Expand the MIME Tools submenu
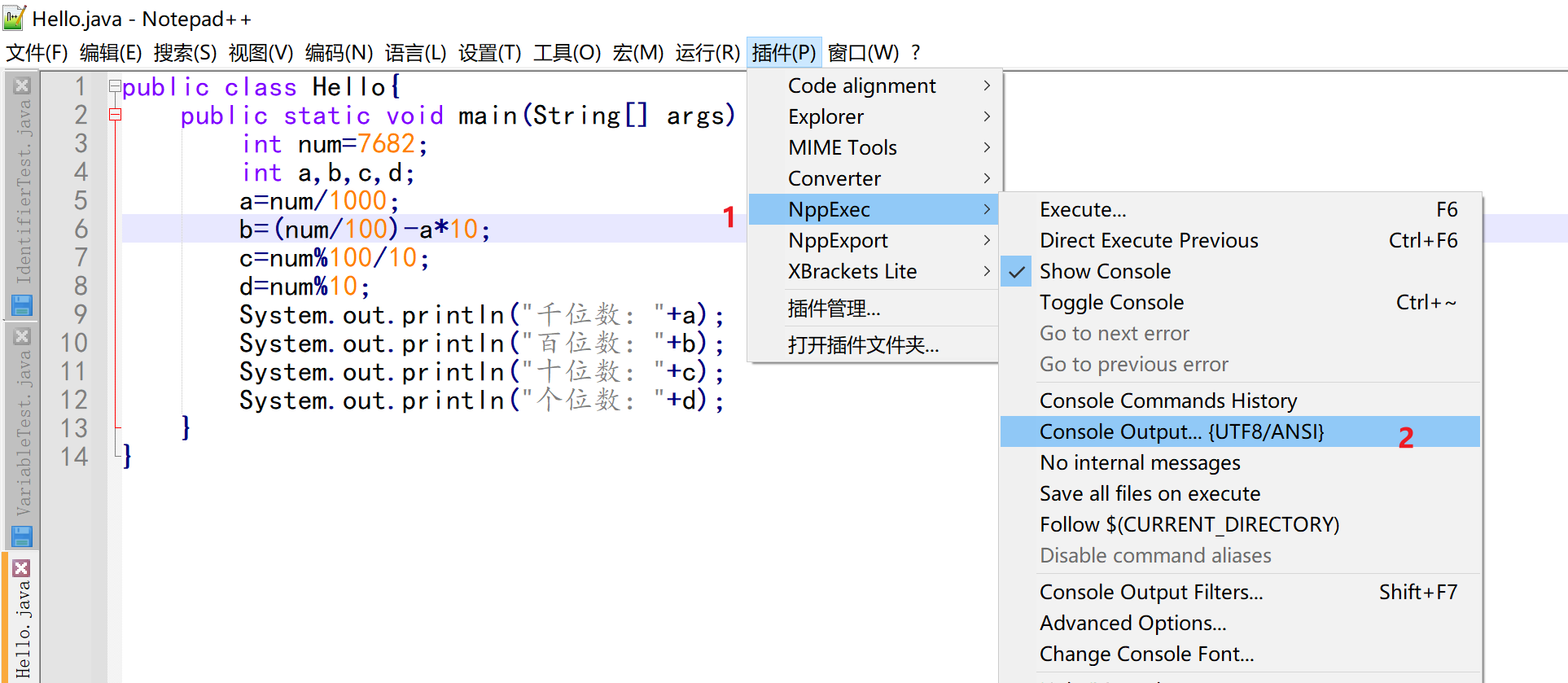This screenshot has width=1568, height=683. click(x=874, y=147)
